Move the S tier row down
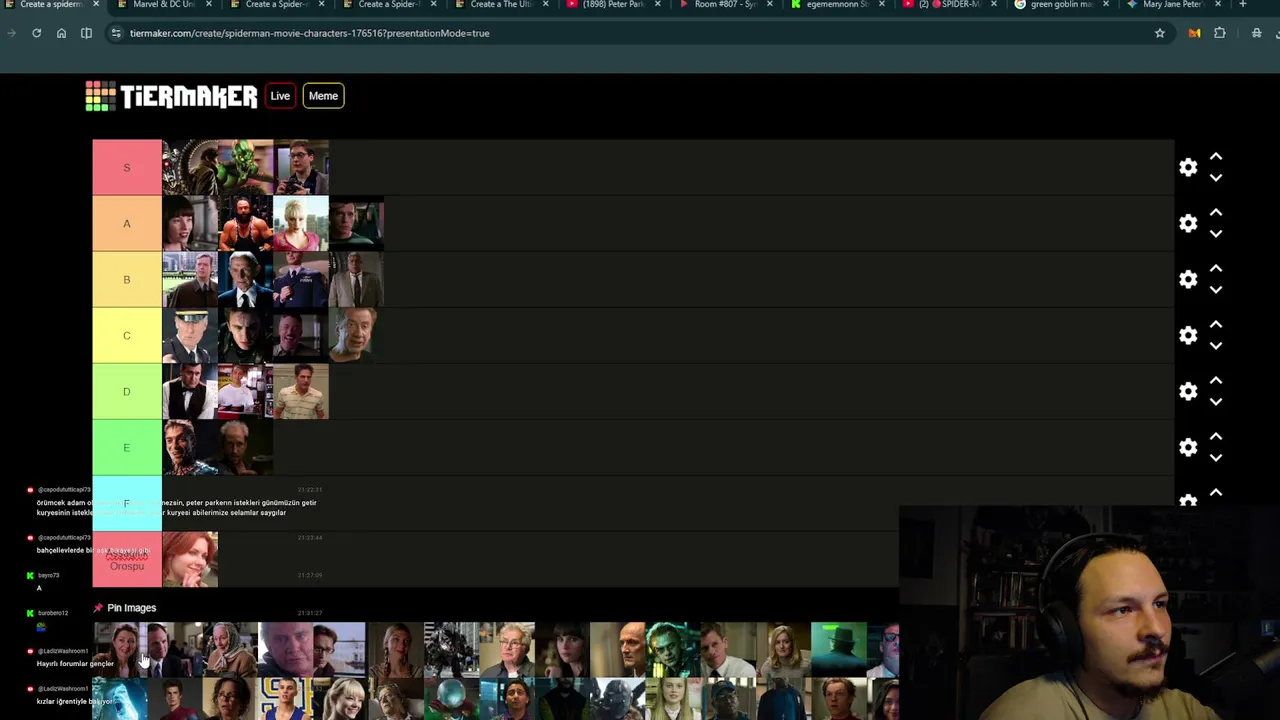 tap(1216, 178)
